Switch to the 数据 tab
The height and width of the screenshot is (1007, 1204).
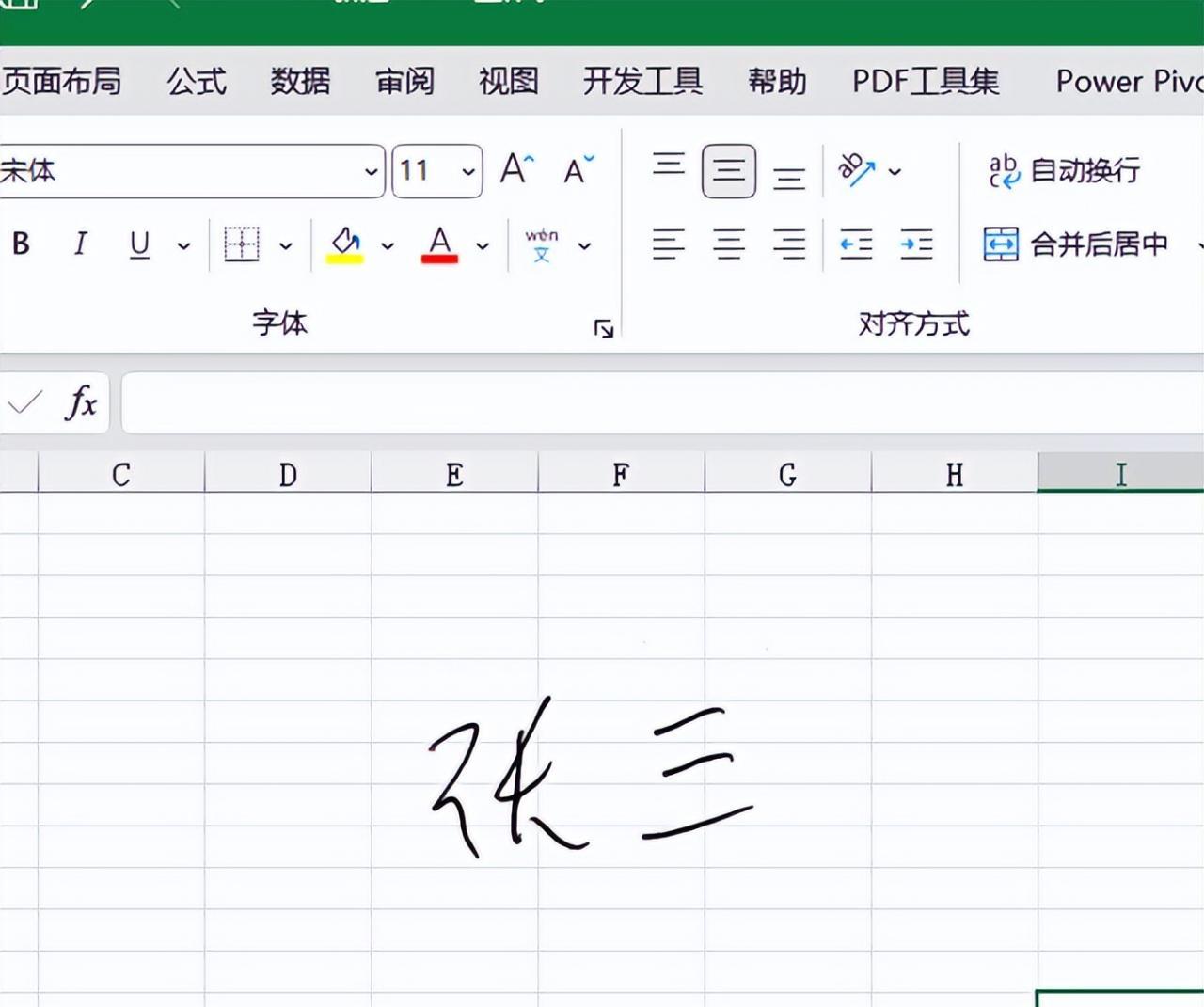[300, 81]
